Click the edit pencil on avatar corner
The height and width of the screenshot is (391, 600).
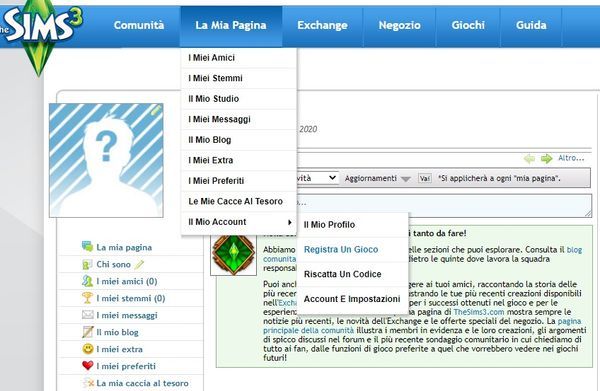tap(156, 110)
